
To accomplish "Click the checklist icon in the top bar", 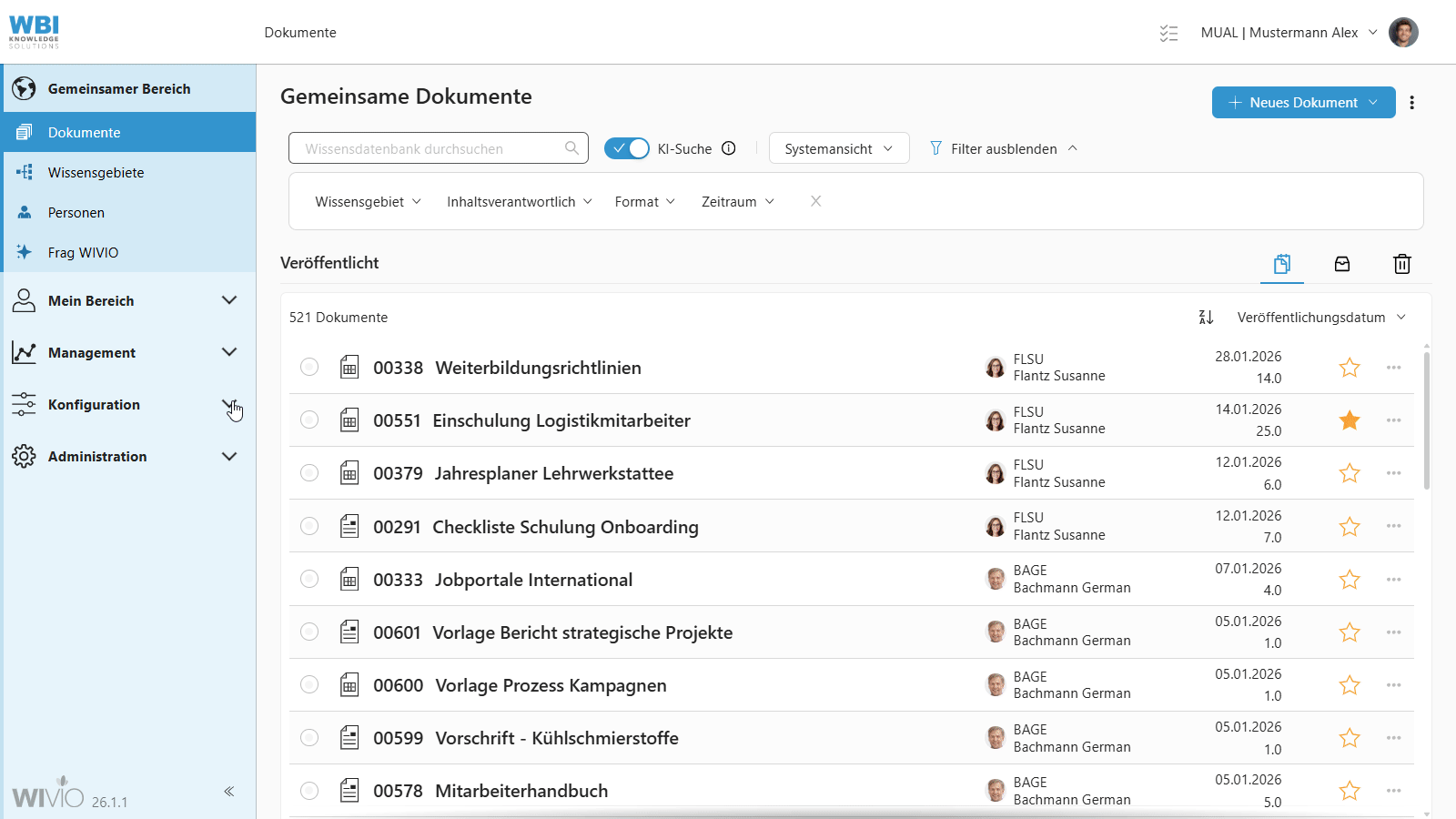I will pos(1168,32).
